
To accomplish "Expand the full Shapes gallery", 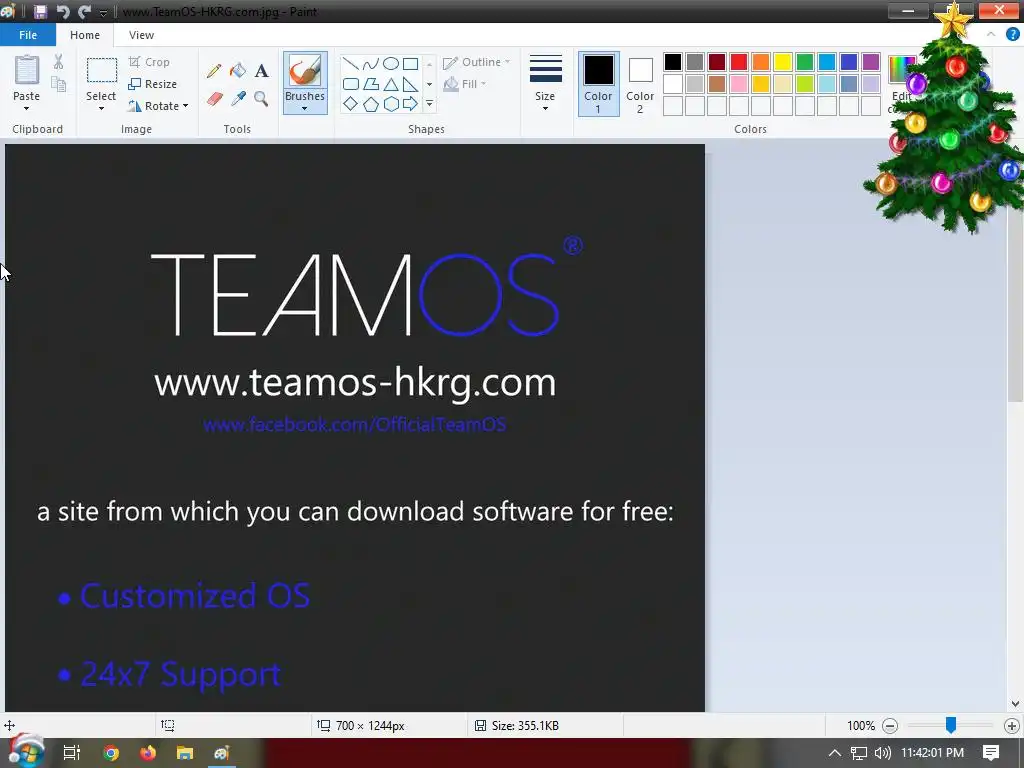I will click(x=429, y=104).
